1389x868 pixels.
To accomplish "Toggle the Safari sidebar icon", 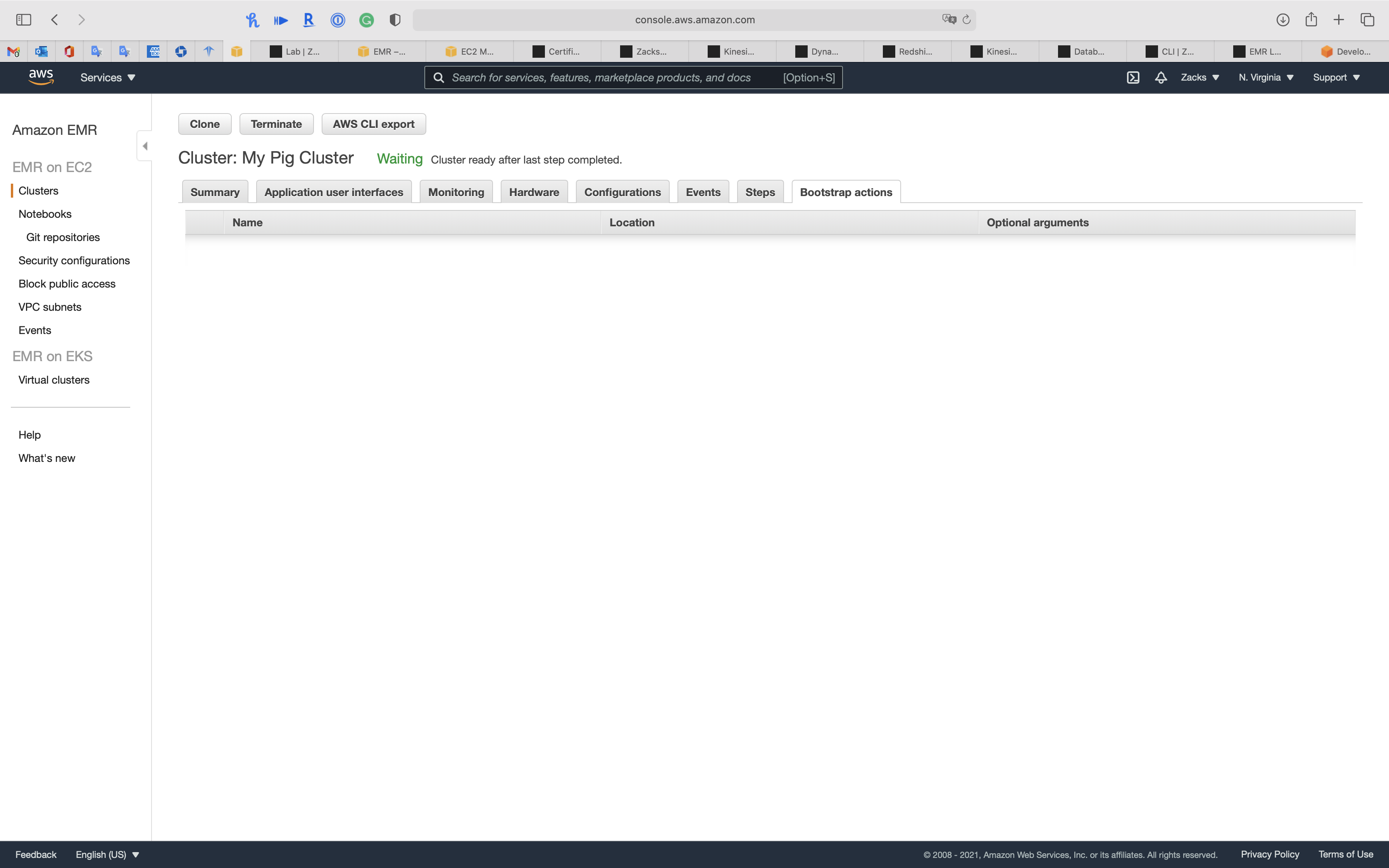I will pyautogui.click(x=24, y=19).
